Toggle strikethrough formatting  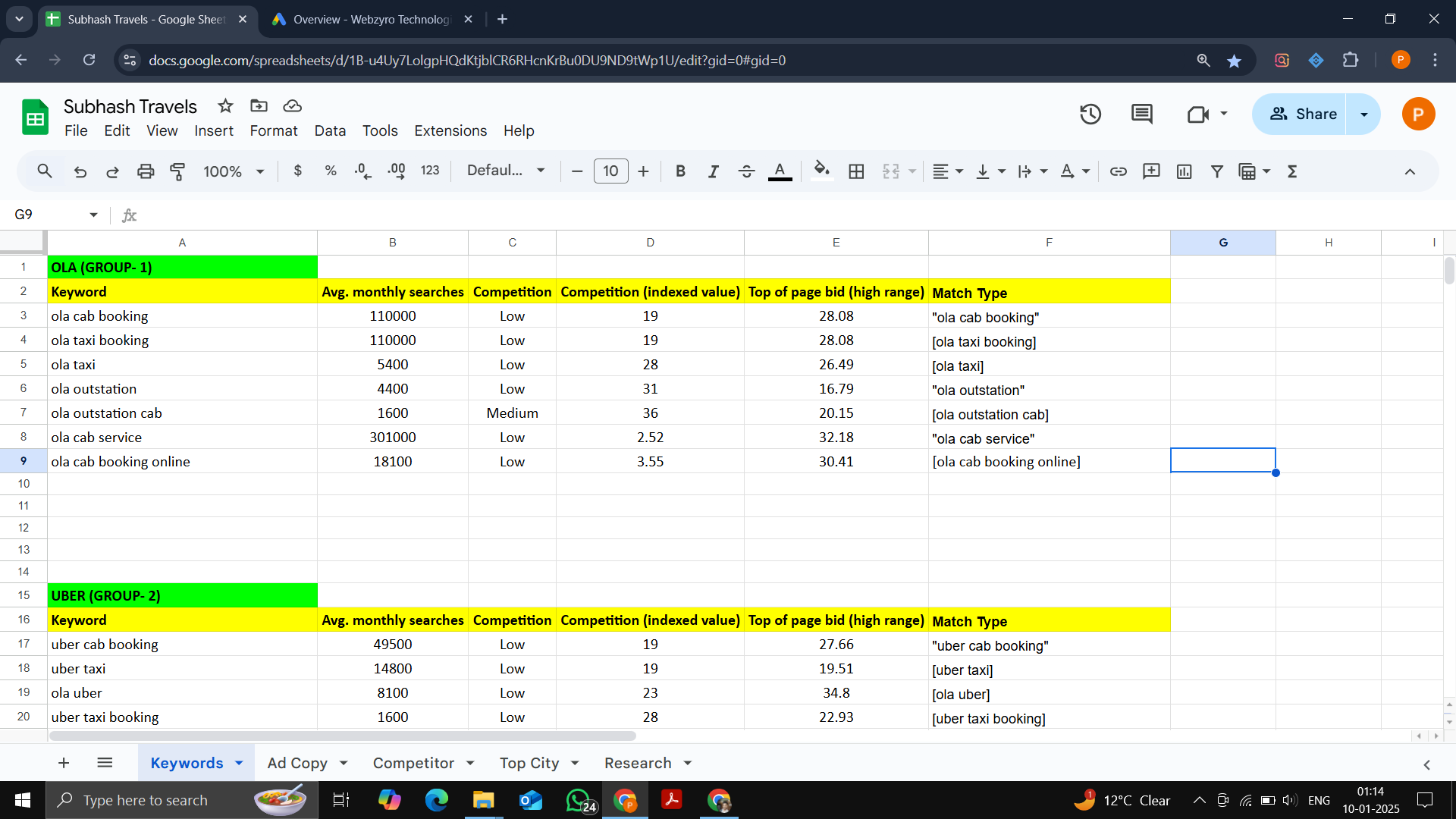click(x=746, y=171)
